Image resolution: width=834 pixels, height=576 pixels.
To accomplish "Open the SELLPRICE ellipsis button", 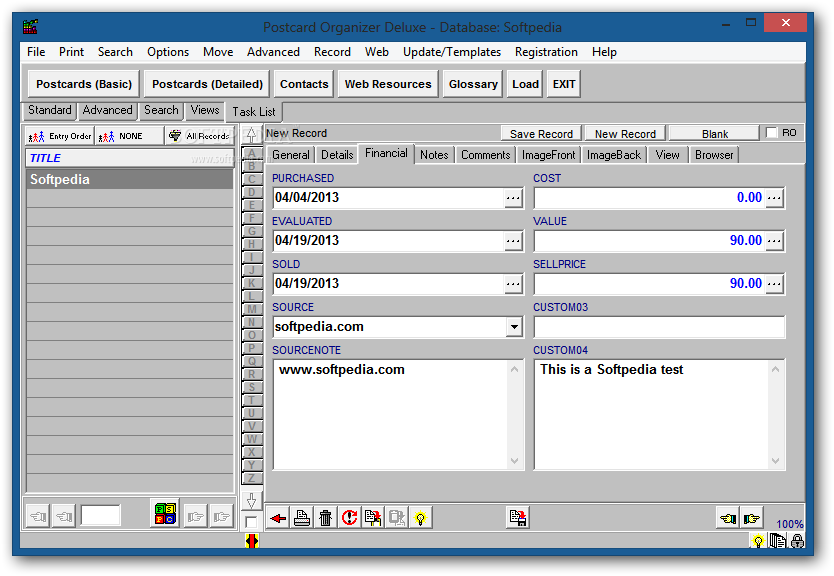I will coord(774,284).
